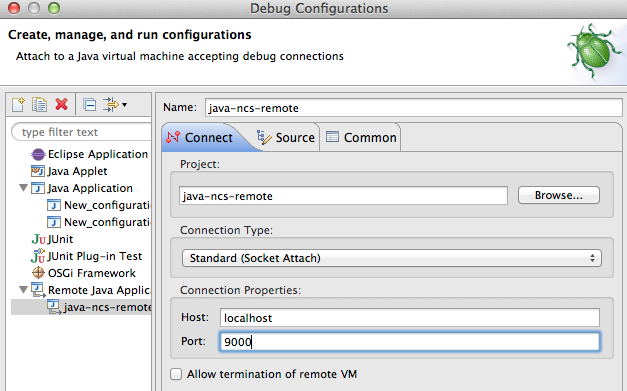Click the New launch configuration icon

(18, 105)
